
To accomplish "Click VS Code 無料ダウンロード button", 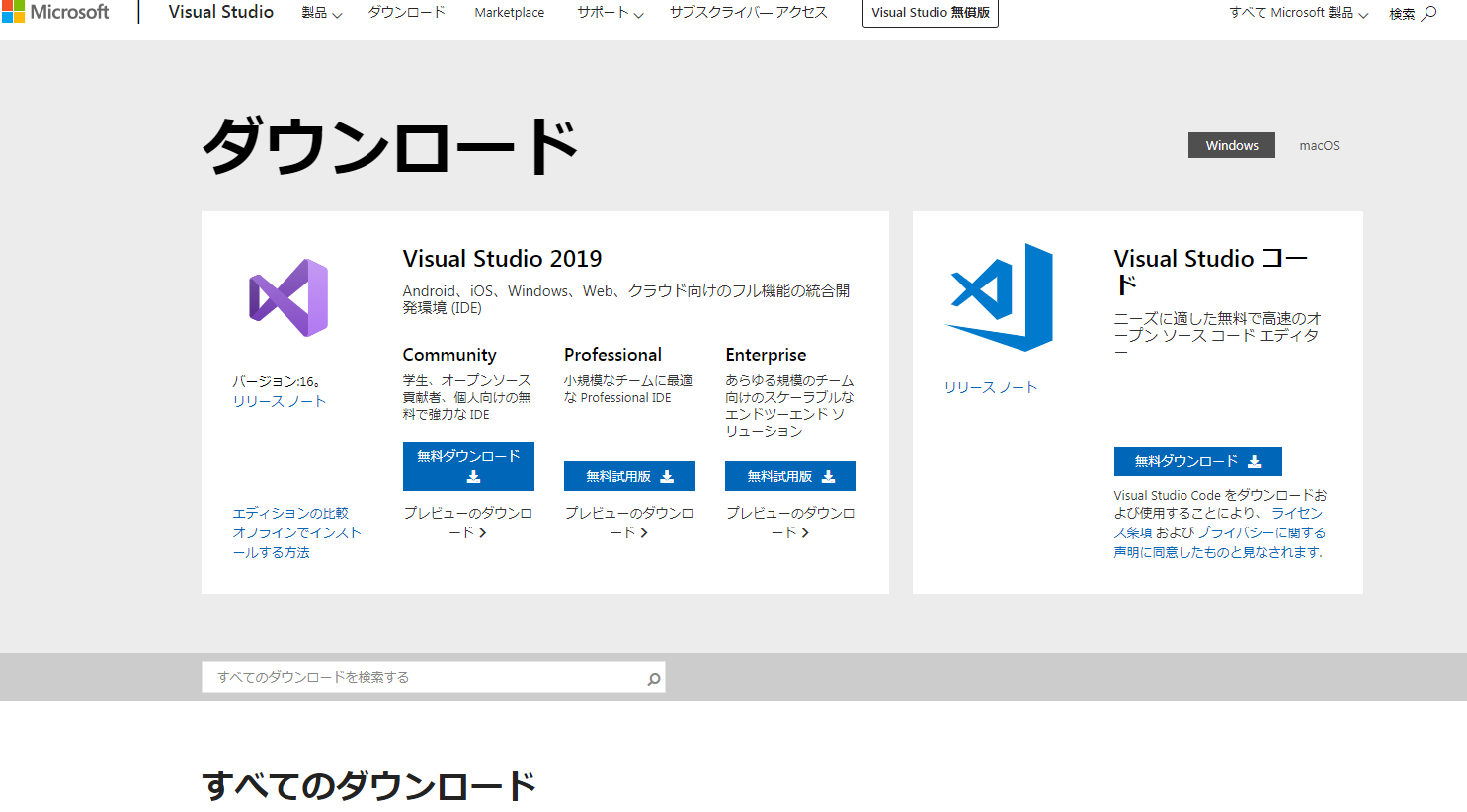I will [x=1197, y=461].
